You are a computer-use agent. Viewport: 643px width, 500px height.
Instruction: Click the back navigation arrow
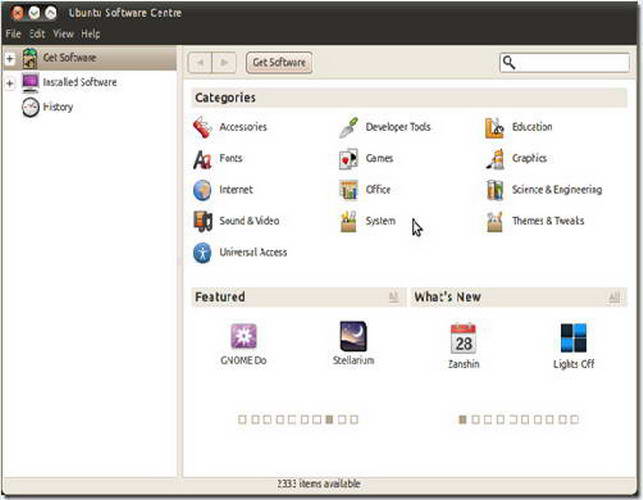pos(202,62)
